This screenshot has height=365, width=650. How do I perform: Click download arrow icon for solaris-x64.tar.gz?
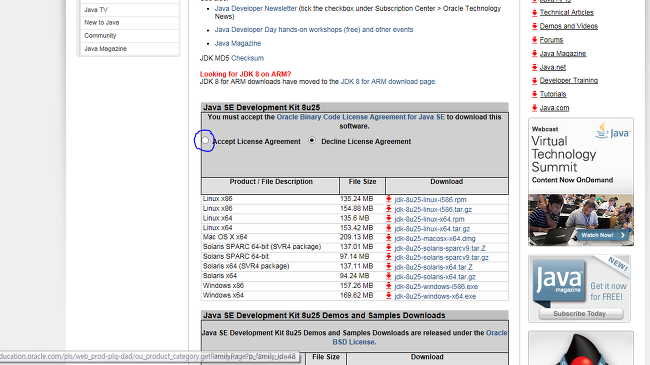pyautogui.click(x=388, y=276)
